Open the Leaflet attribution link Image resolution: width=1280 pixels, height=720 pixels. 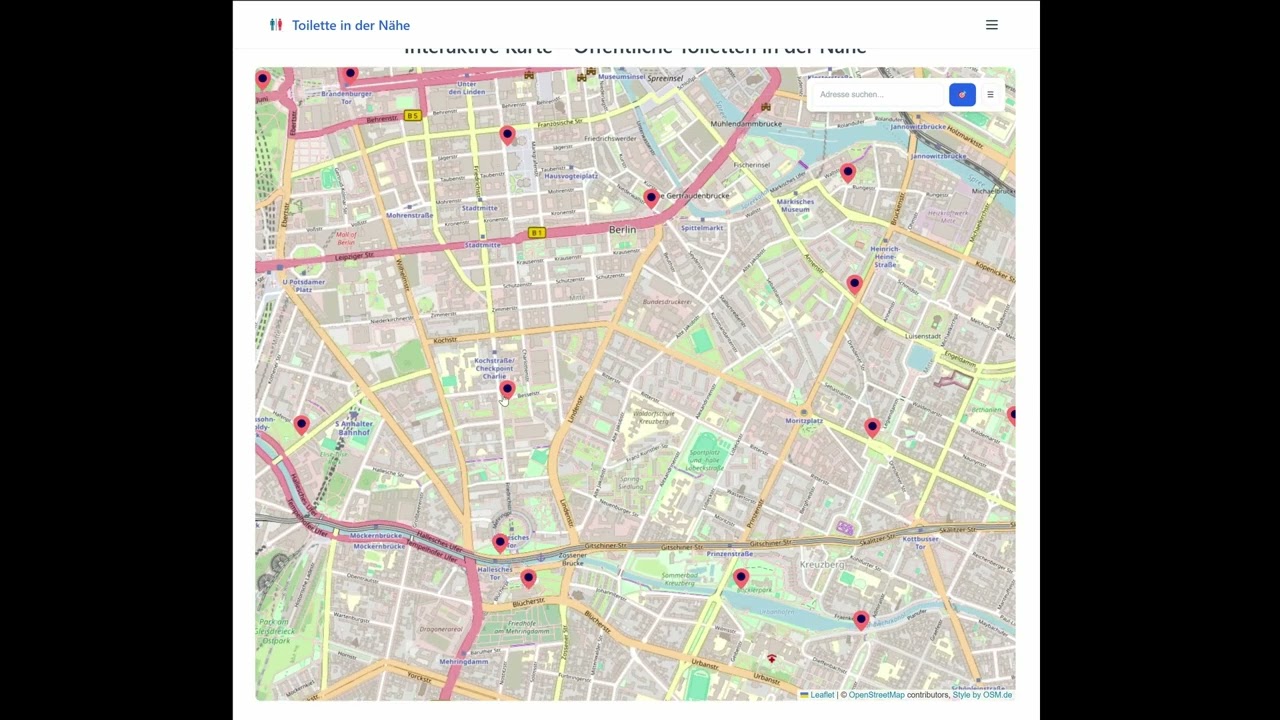817,695
